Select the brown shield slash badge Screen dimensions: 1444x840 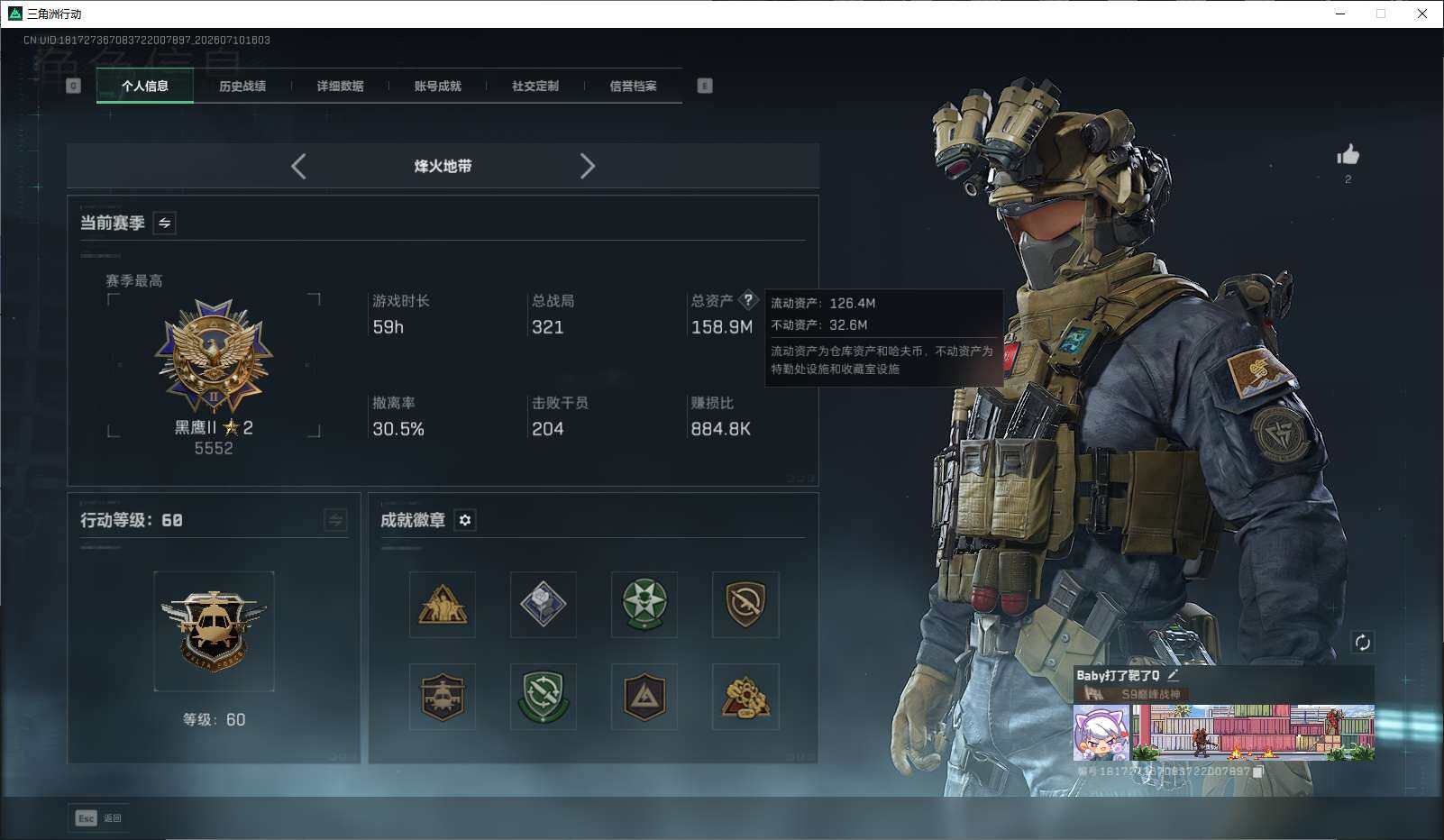click(x=745, y=604)
